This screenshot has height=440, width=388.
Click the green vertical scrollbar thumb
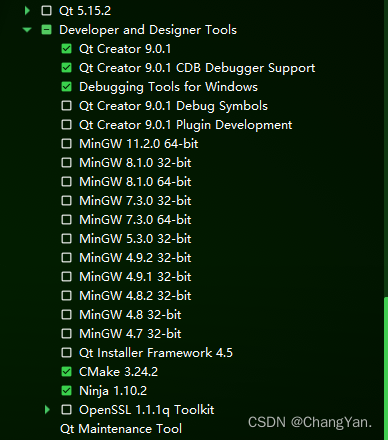[x=386, y=368]
